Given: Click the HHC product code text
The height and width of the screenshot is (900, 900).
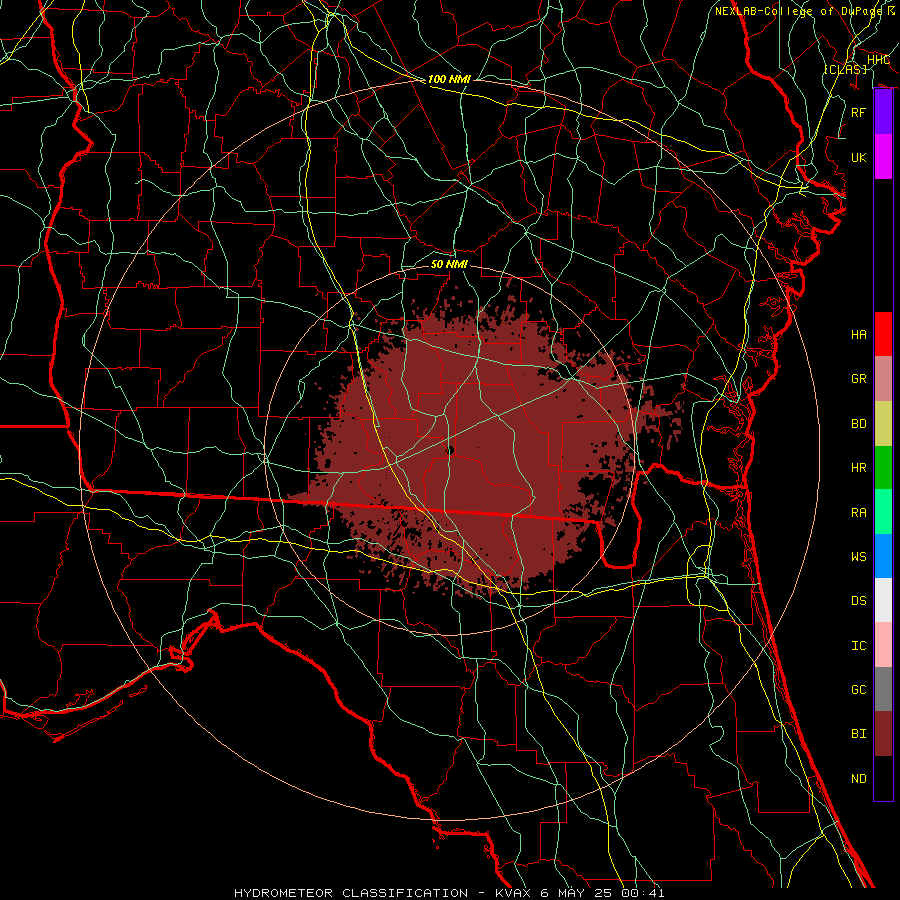Looking at the screenshot, I should point(878,60).
